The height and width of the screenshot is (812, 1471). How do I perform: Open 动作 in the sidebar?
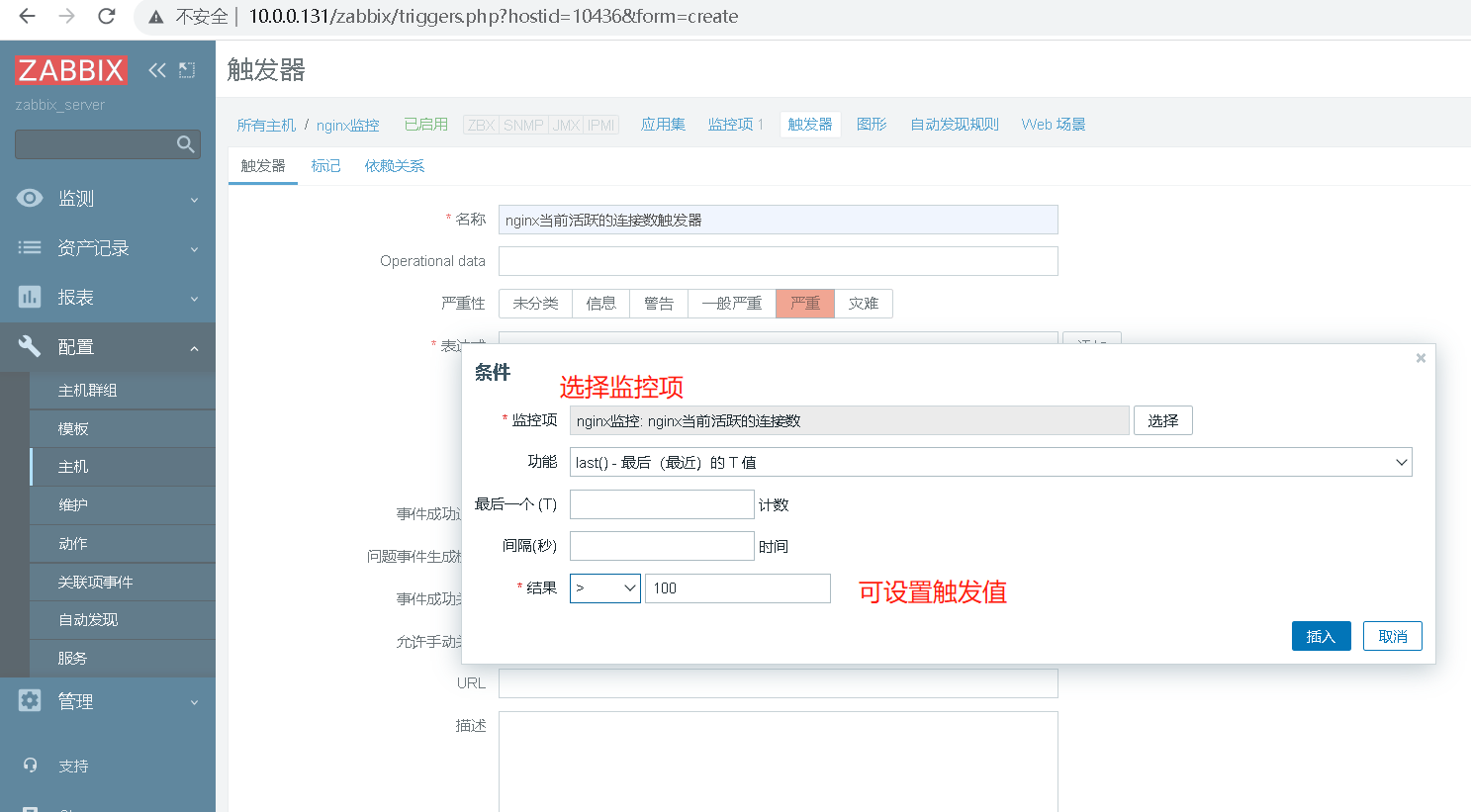click(123, 544)
